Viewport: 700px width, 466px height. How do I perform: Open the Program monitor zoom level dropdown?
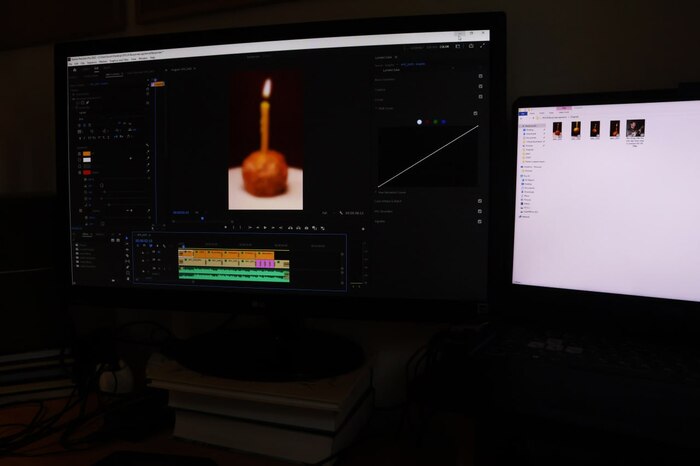click(x=197, y=212)
